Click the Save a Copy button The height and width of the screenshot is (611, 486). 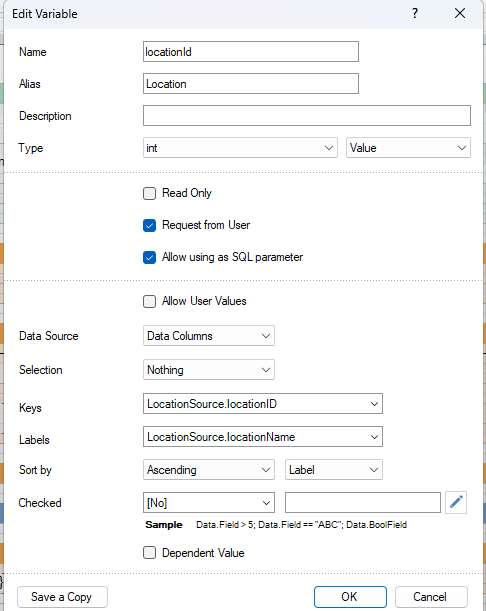coord(62,597)
